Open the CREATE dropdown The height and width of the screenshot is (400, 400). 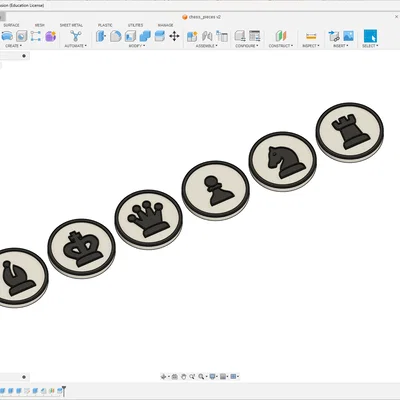[13, 46]
